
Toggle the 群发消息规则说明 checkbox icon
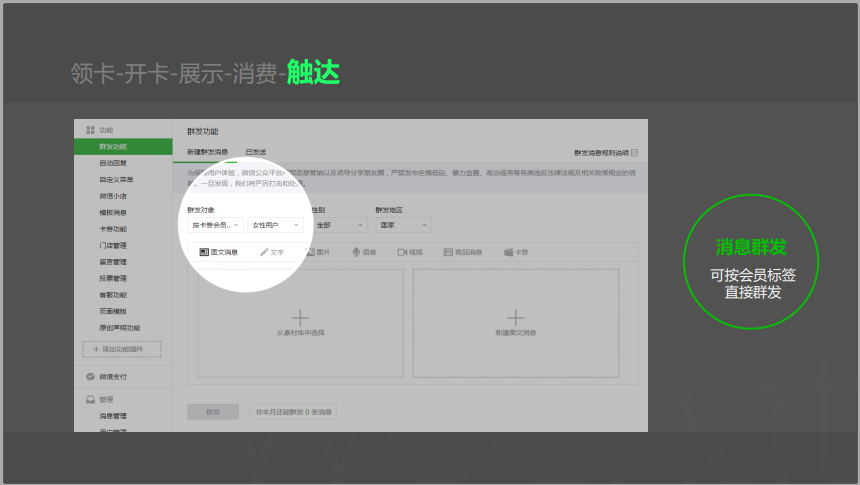[x=634, y=153]
